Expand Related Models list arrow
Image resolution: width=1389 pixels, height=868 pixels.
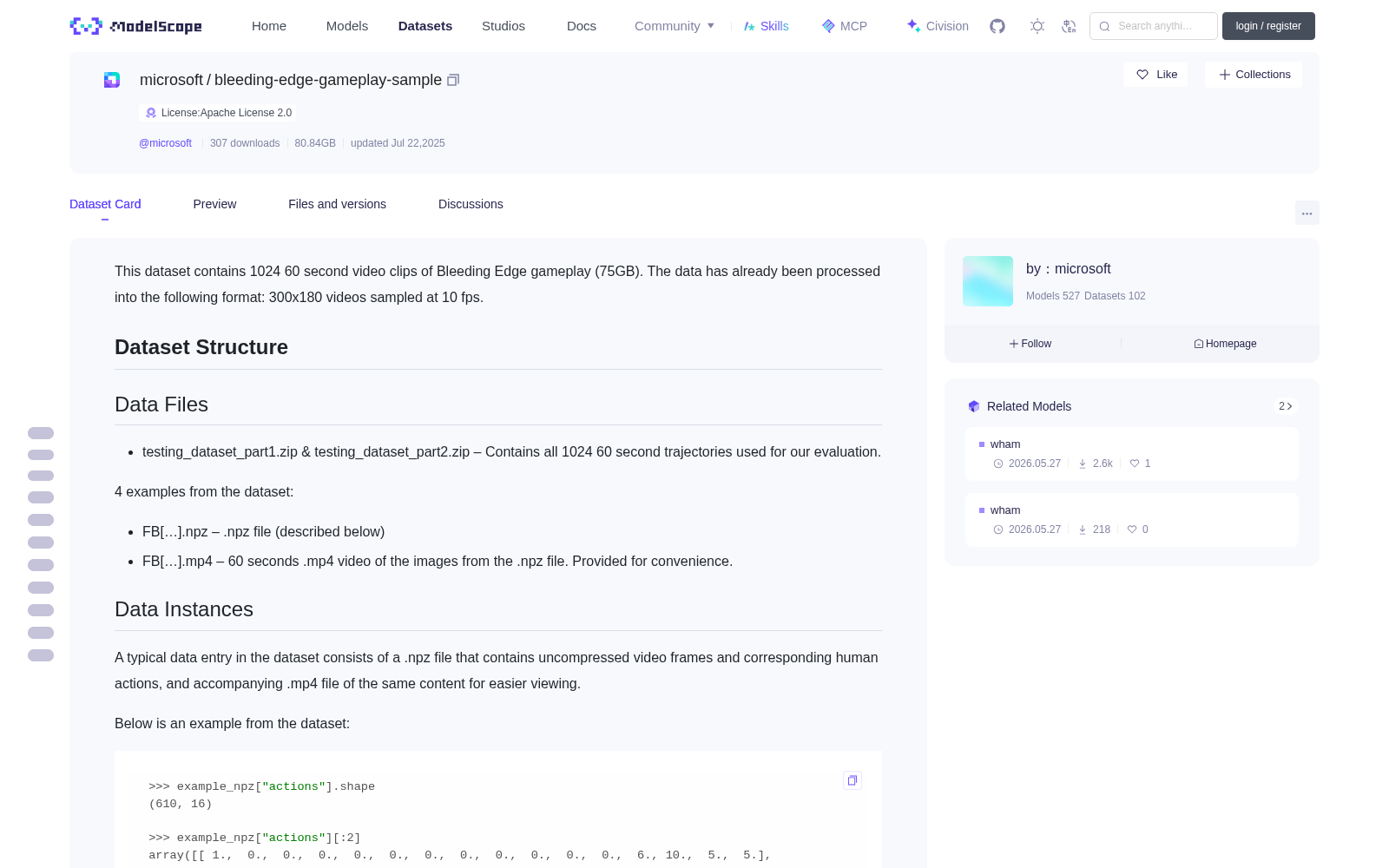click(1286, 406)
